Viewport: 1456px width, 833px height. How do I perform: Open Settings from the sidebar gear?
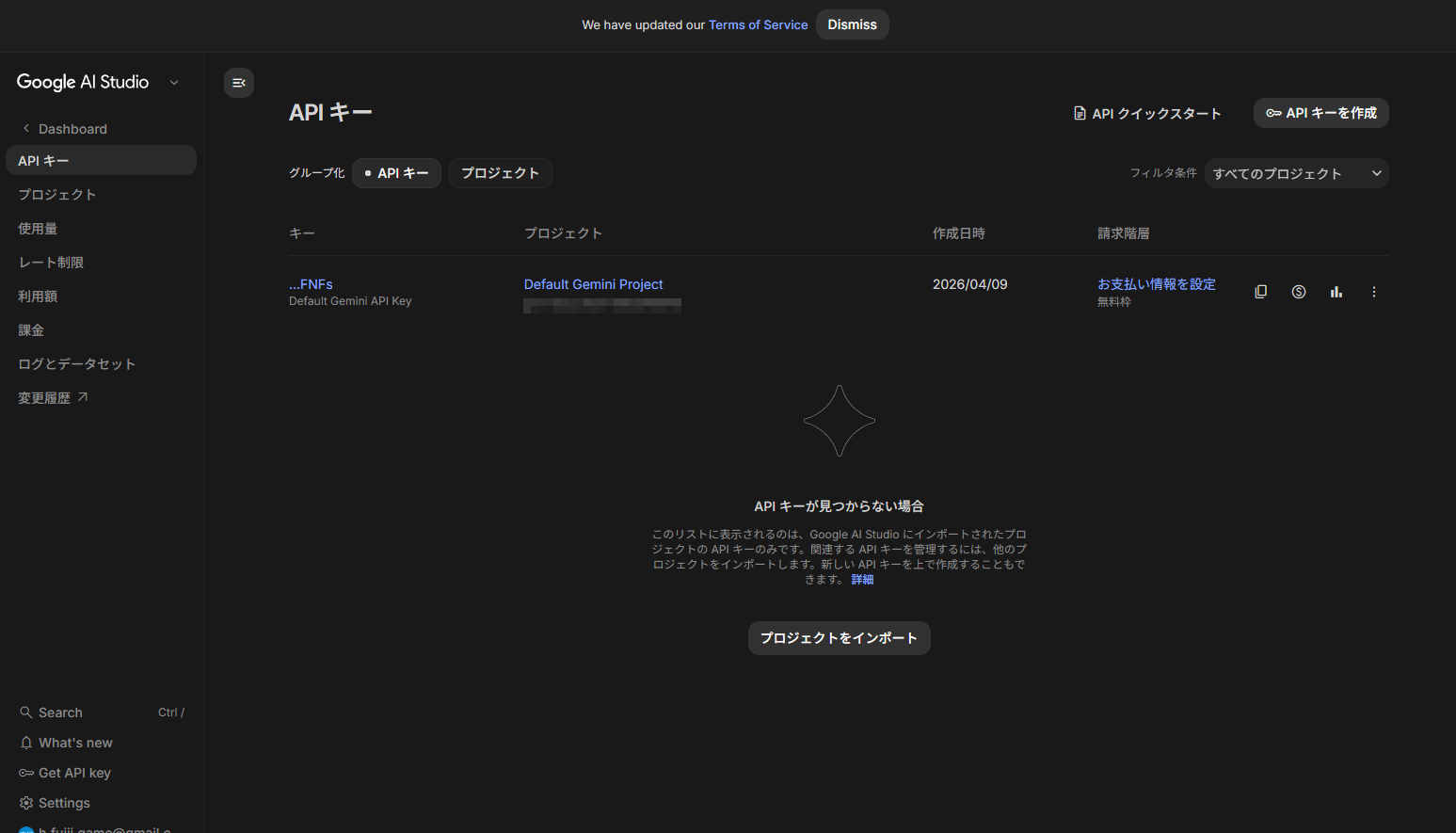tap(63, 802)
